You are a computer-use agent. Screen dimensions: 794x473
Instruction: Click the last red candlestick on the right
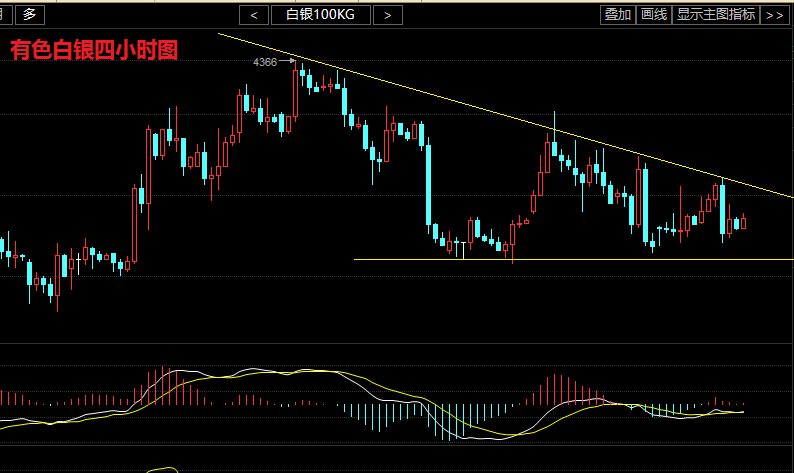tap(743, 222)
